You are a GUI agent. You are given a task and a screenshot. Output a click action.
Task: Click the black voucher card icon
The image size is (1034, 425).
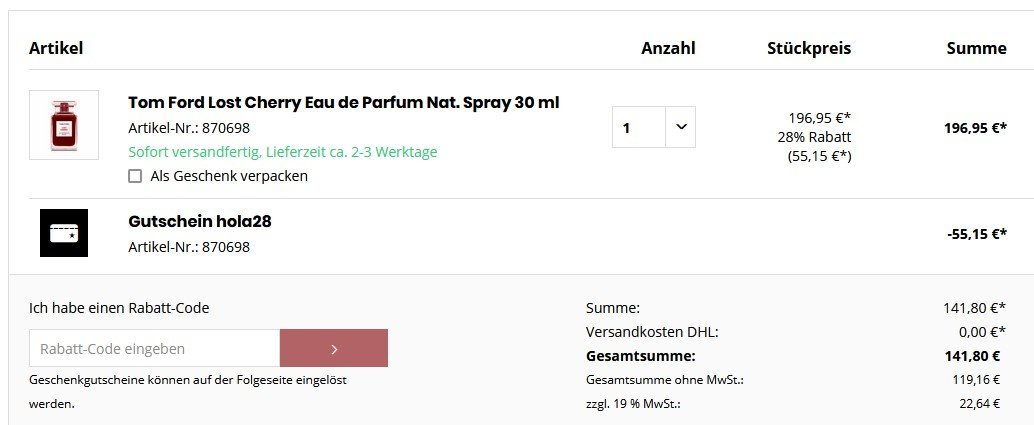point(64,233)
